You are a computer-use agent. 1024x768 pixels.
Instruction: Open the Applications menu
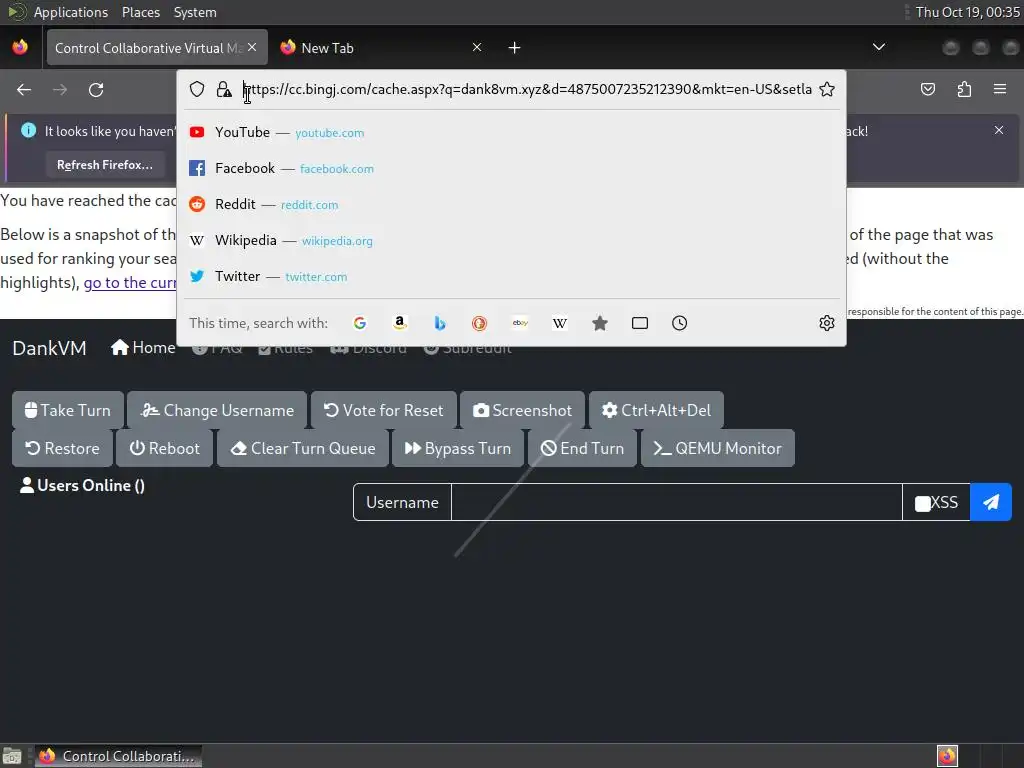tap(71, 12)
